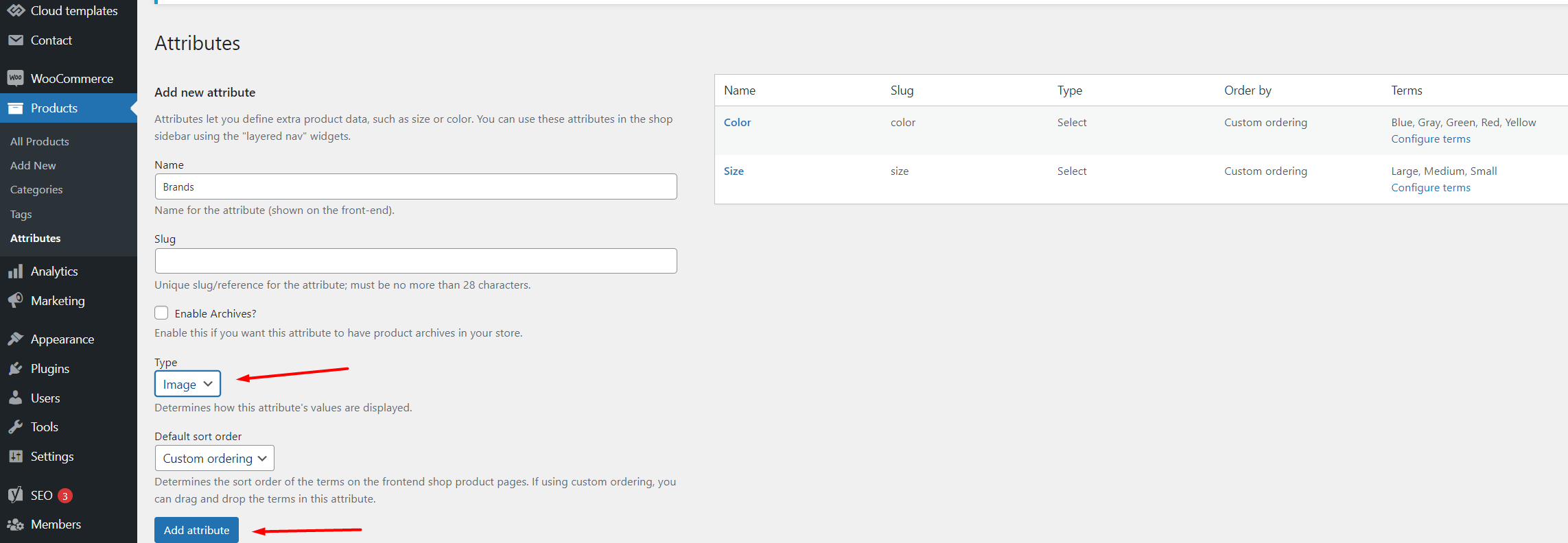The width and height of the screenshot is (1568, 543).
Task: Open the Tools menu
Action: (45, 427)
